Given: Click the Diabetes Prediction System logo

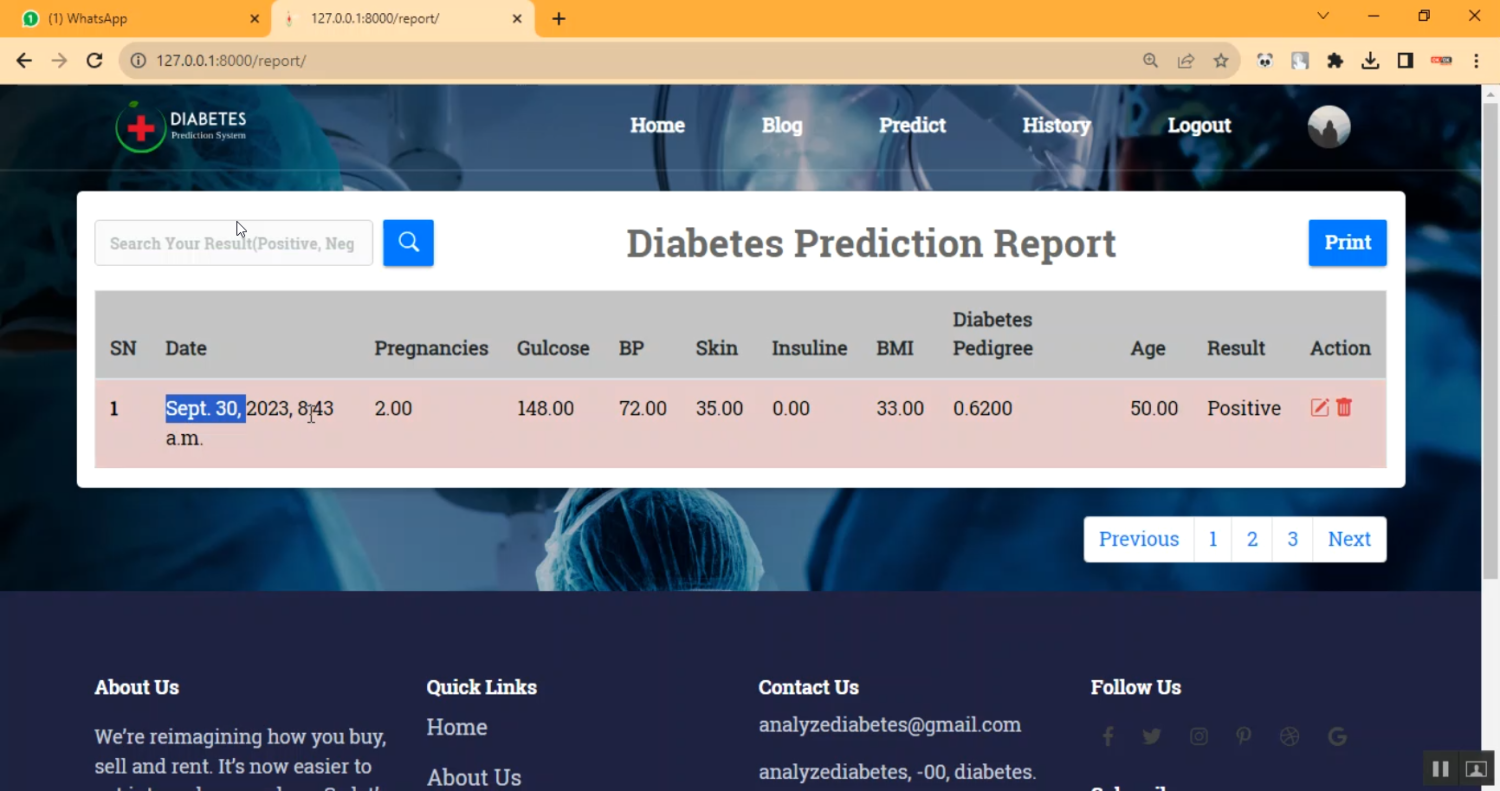Looking at the screenshot, I should (180, 126).
